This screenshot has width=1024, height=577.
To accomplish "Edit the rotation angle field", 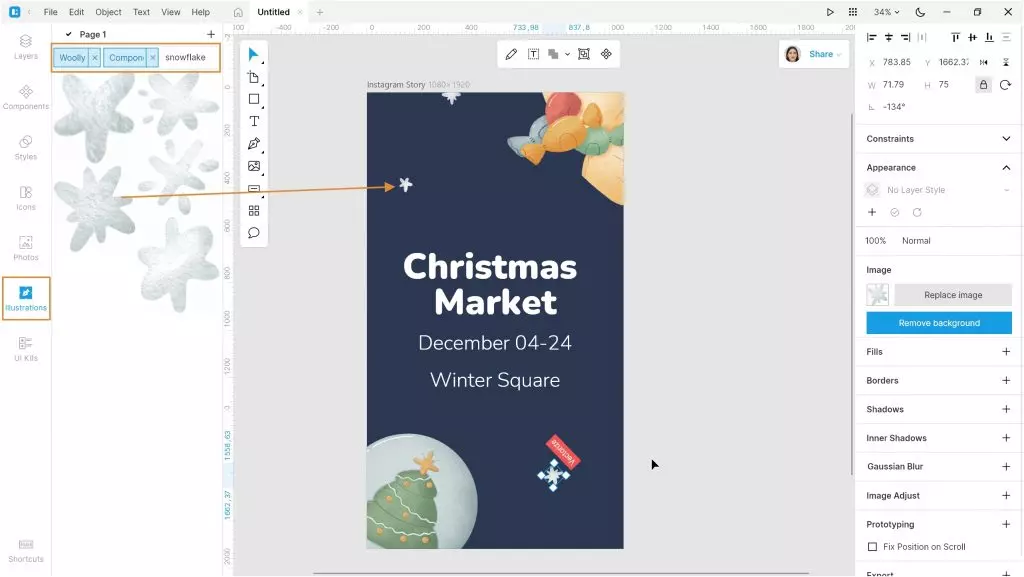I will click(x=894, y=106).
